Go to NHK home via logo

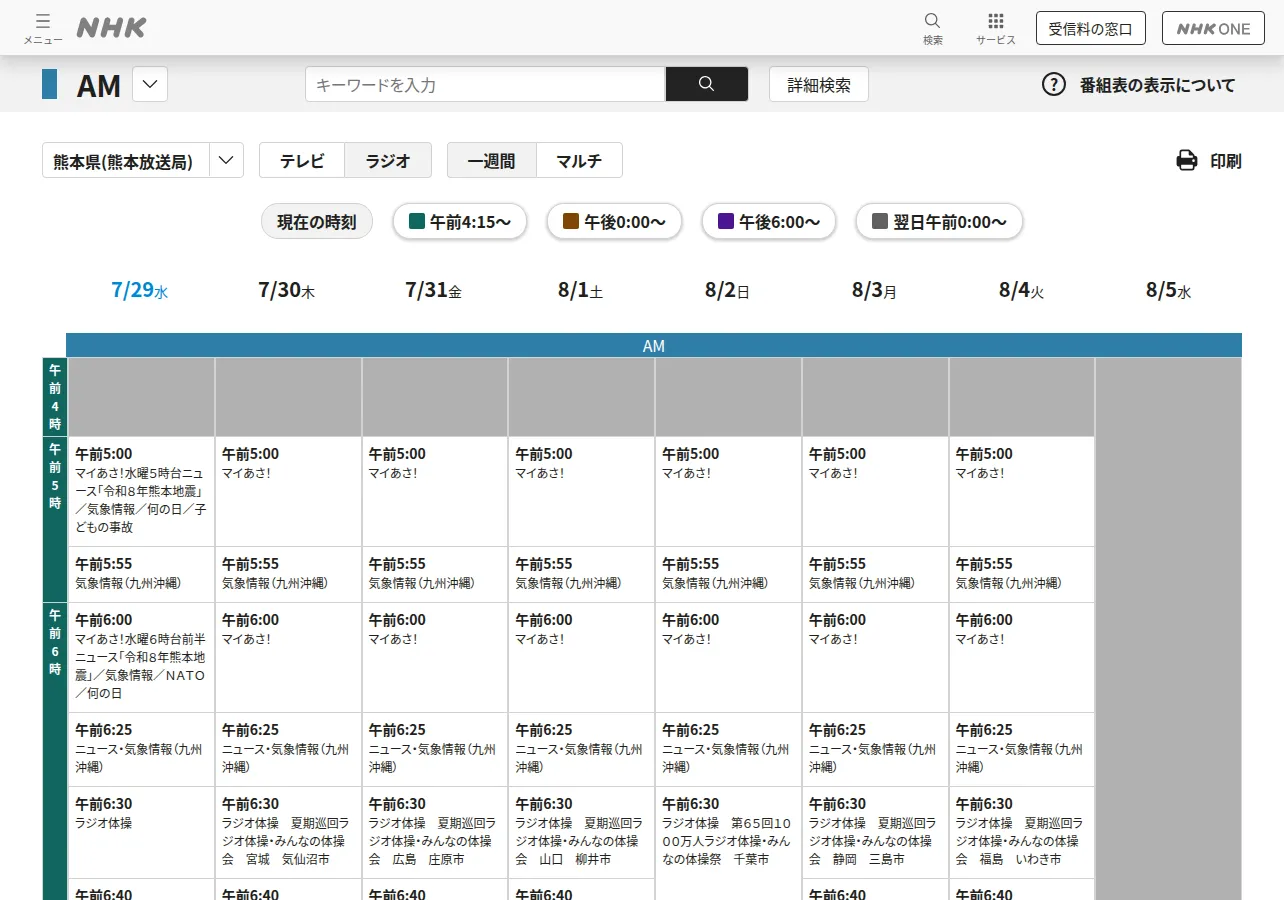(111, 28)
